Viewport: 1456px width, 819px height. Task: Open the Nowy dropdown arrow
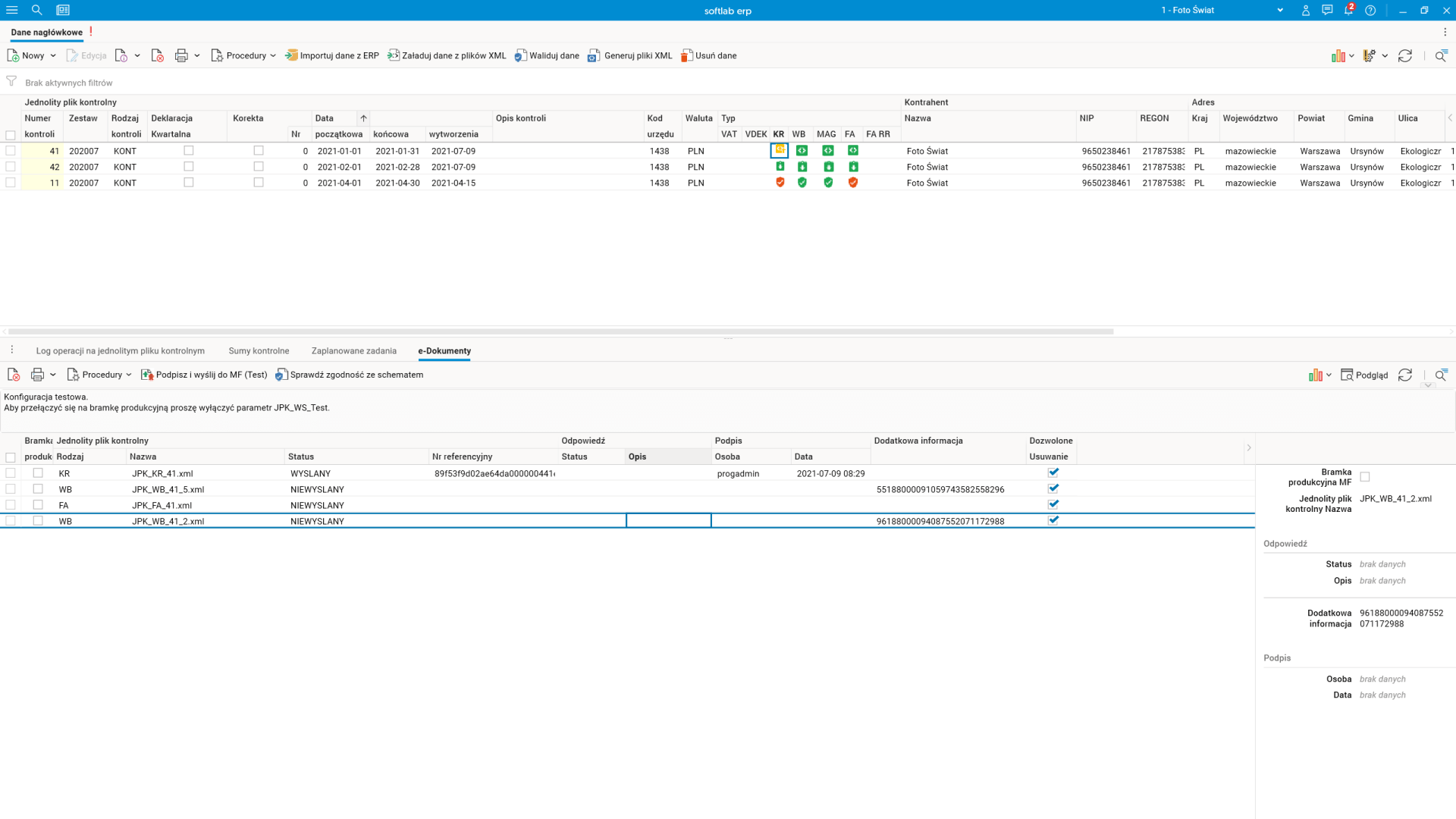pyautogui.click(x=53, y=56)
